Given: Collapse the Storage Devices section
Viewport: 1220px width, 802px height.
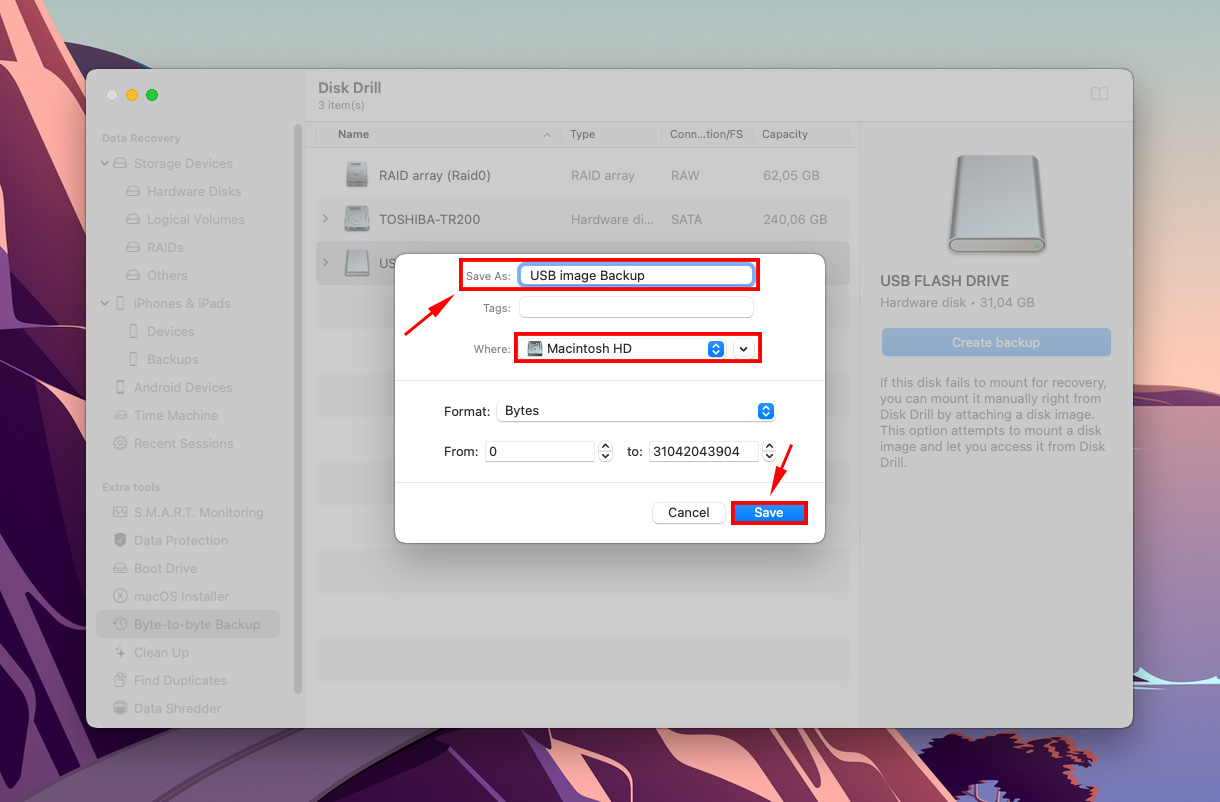Looking at the screenshot, I should (x=104, y=163).
